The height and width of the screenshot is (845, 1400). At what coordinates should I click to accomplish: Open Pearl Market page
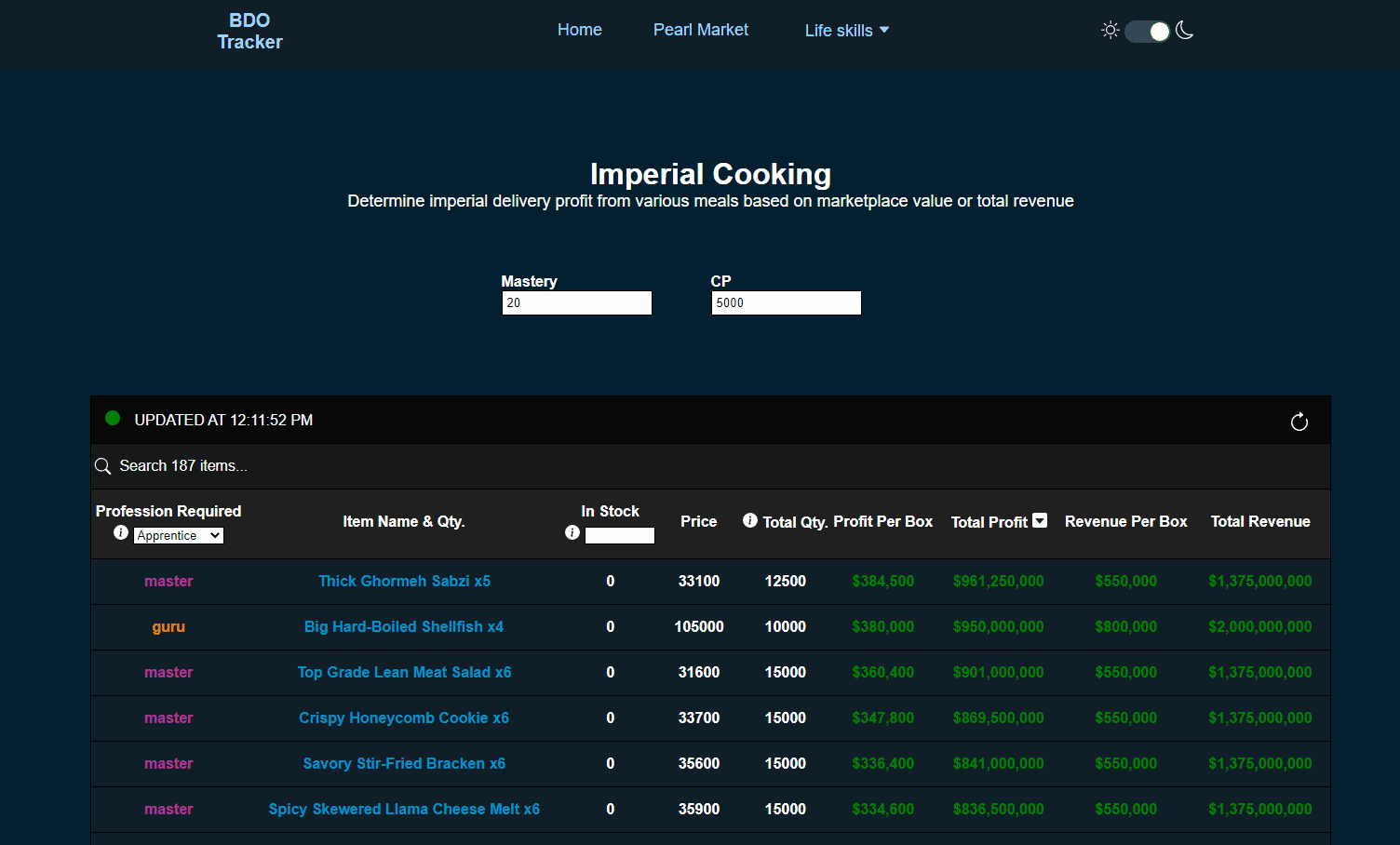click(701, 30)
